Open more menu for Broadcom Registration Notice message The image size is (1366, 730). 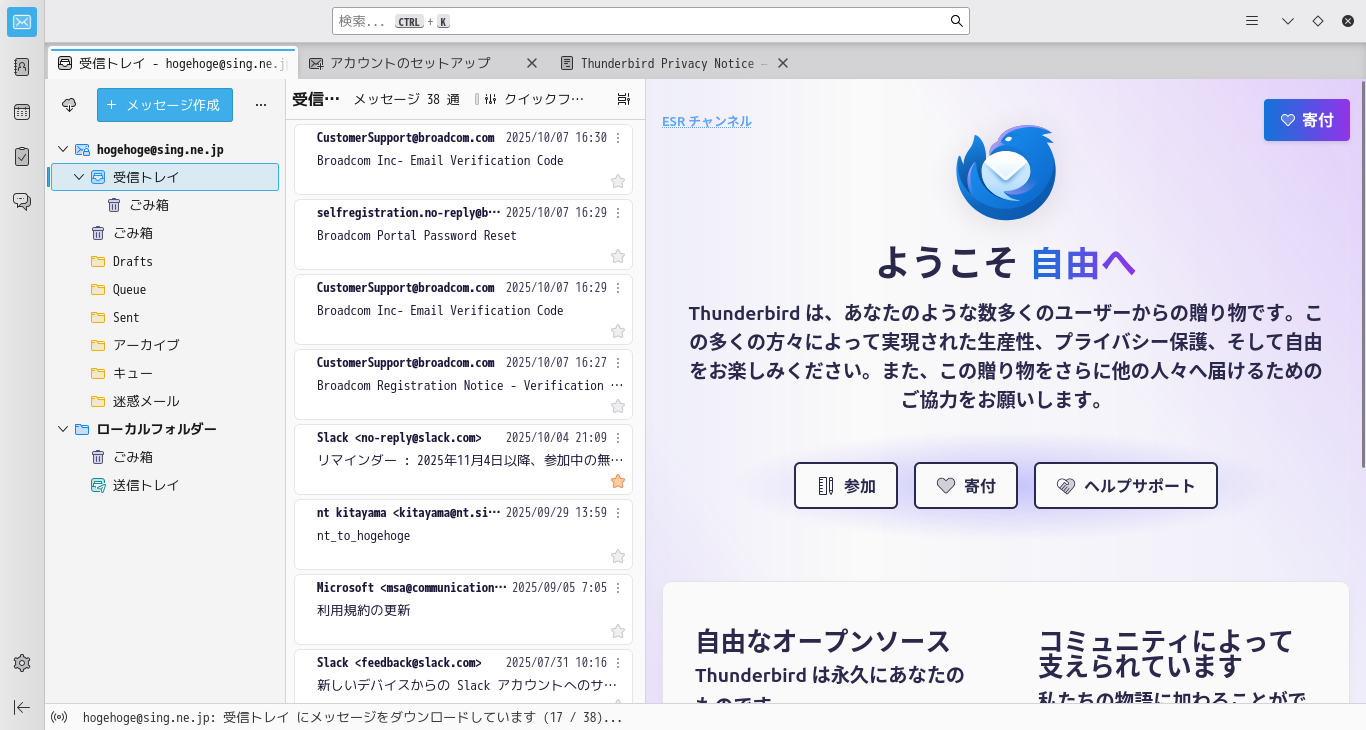[x=618, y=363]
